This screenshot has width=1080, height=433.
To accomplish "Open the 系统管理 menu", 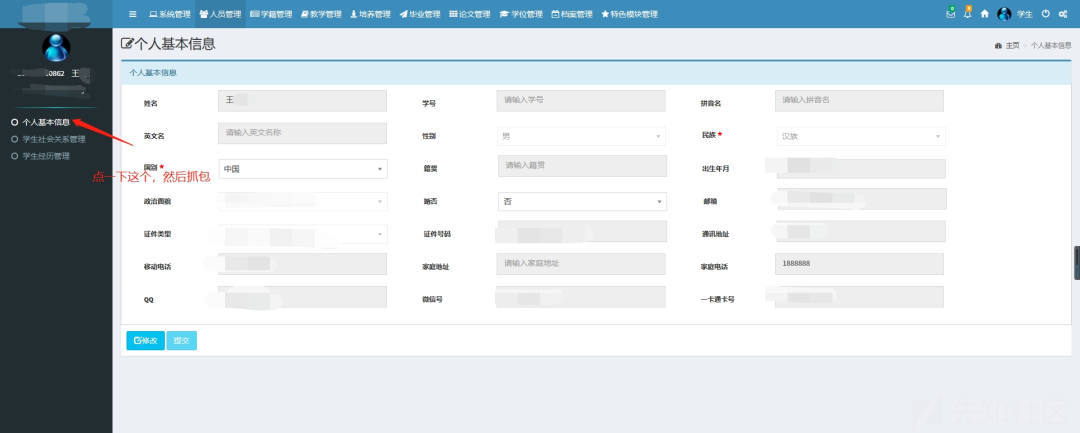I will pos(169,14).
